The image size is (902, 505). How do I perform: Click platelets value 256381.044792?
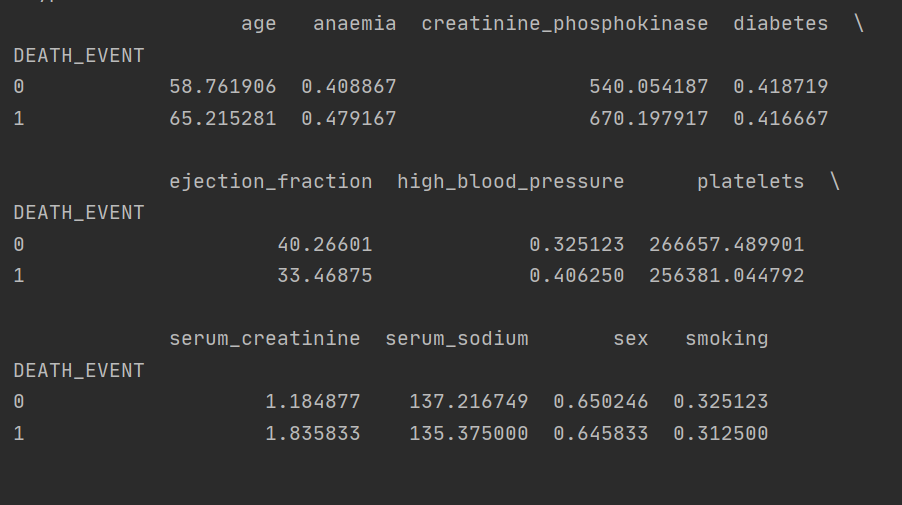pos(727,276)
